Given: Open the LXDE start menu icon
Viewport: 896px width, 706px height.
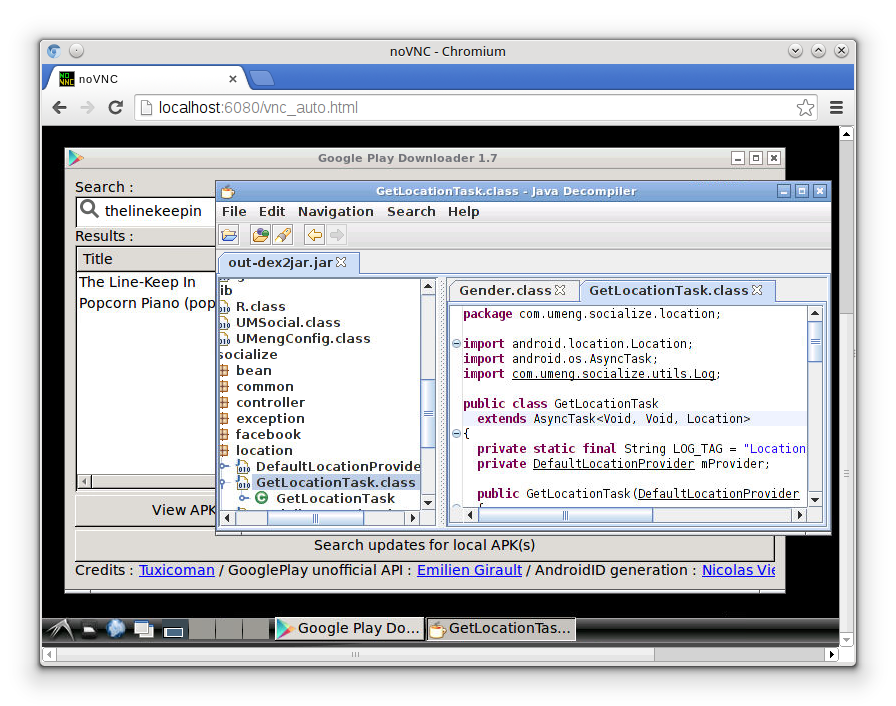Looking at the screenshot, I should coord(61,629).
